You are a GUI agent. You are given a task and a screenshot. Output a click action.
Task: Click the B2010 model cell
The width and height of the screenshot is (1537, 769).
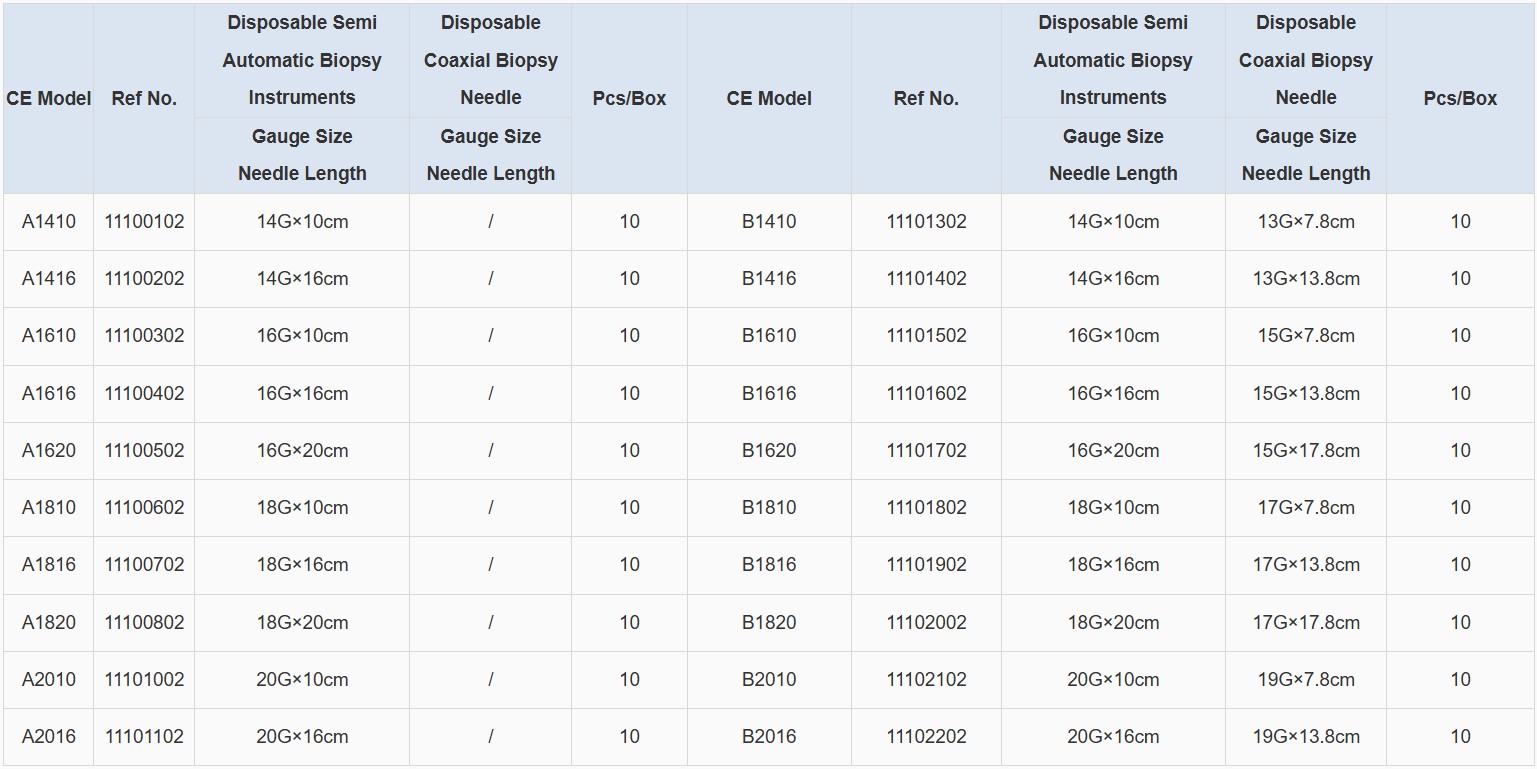tap(769, 680)
